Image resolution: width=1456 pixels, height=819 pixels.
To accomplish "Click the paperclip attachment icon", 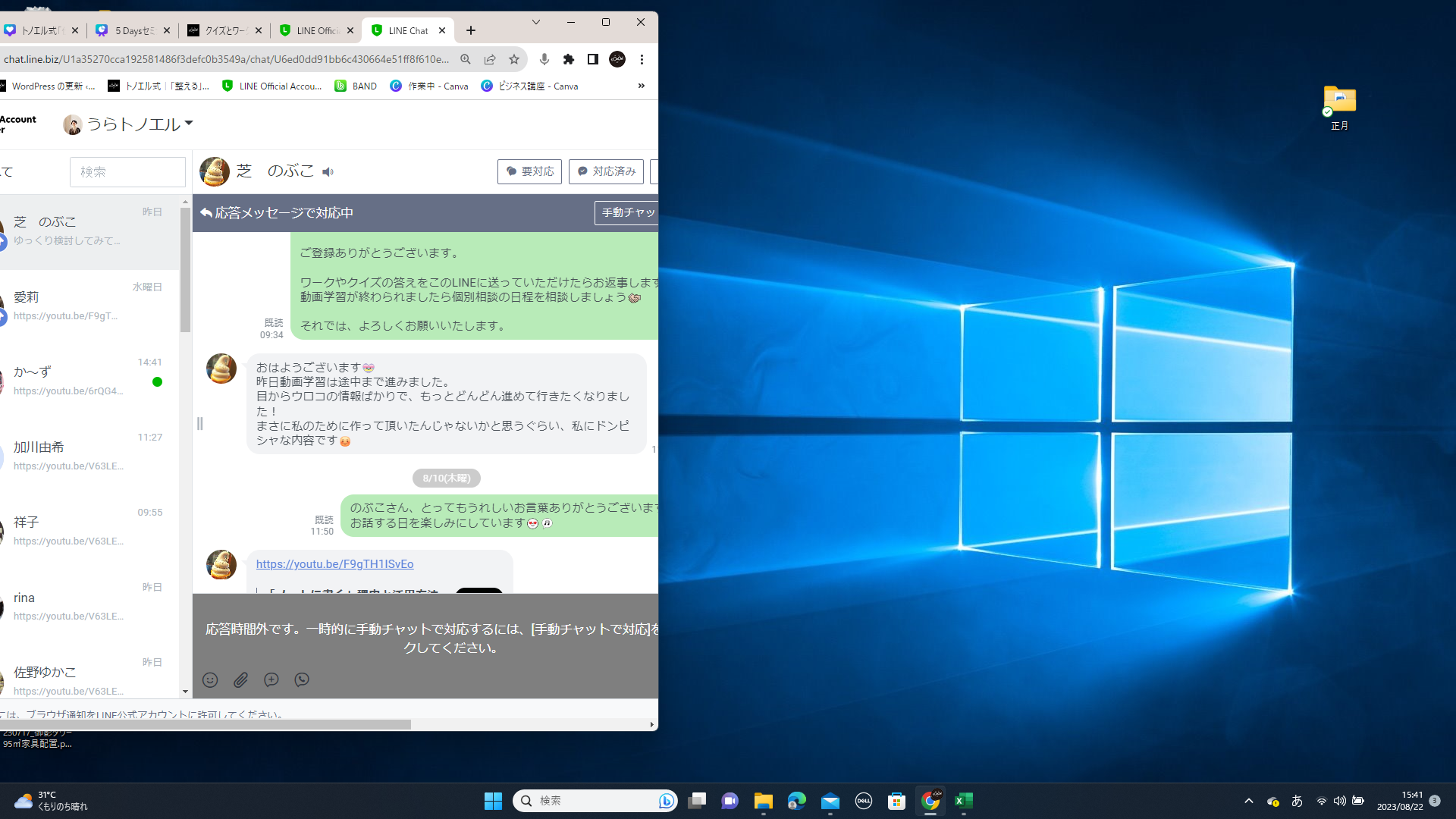I will (x=240, y=680).
